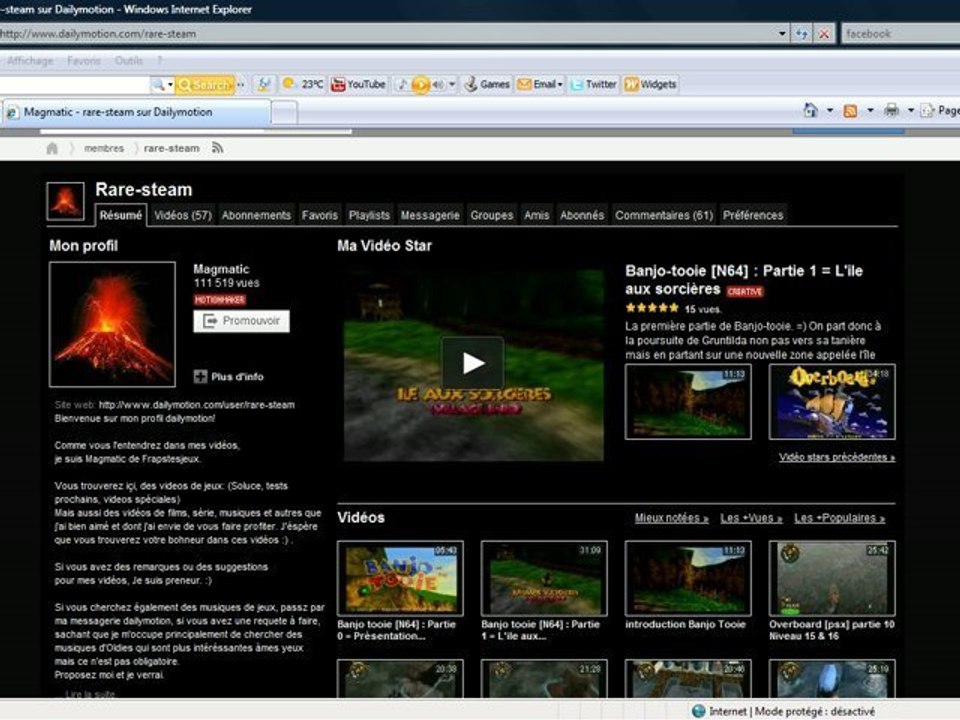Image resolution: width=960 pixels, height=720 pixels.
Task: Click the IE Print icon
Action: [891, 110]
